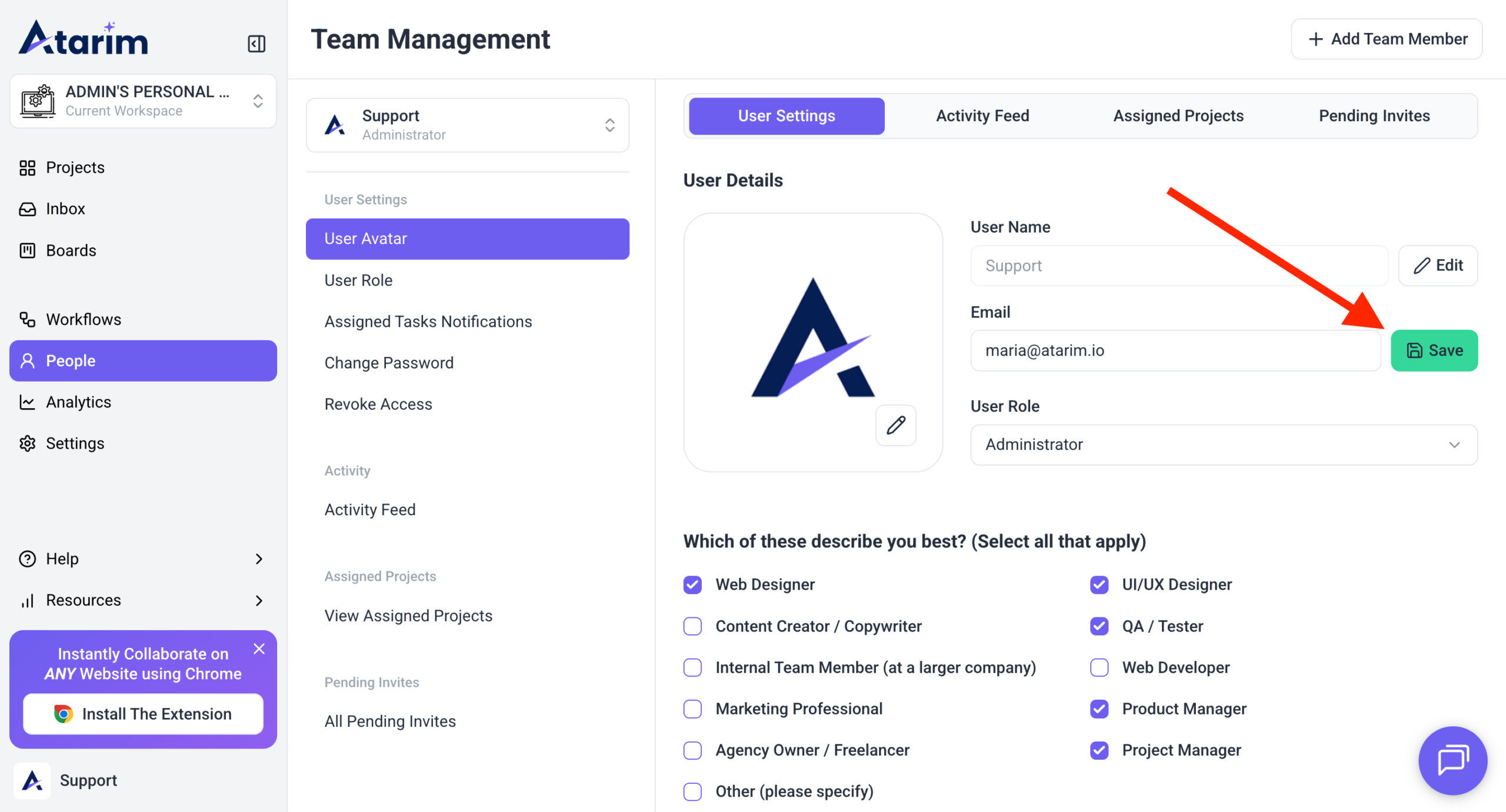Open the chat support bubble
1506x812 pixels.
click(x=1452, y=760)
